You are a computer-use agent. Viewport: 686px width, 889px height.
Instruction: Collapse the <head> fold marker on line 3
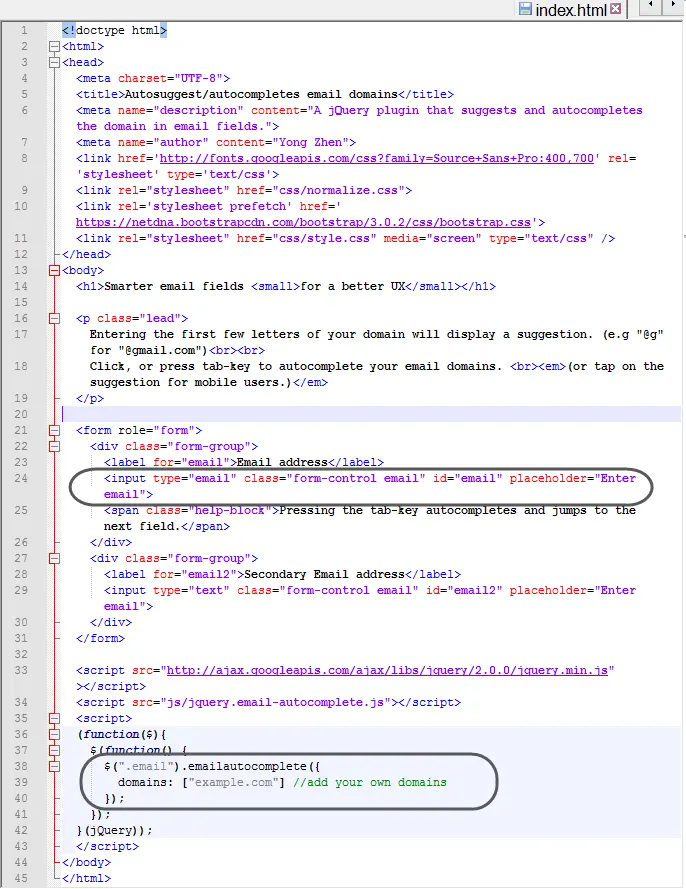pyautogui.click(x=54, y=62)
